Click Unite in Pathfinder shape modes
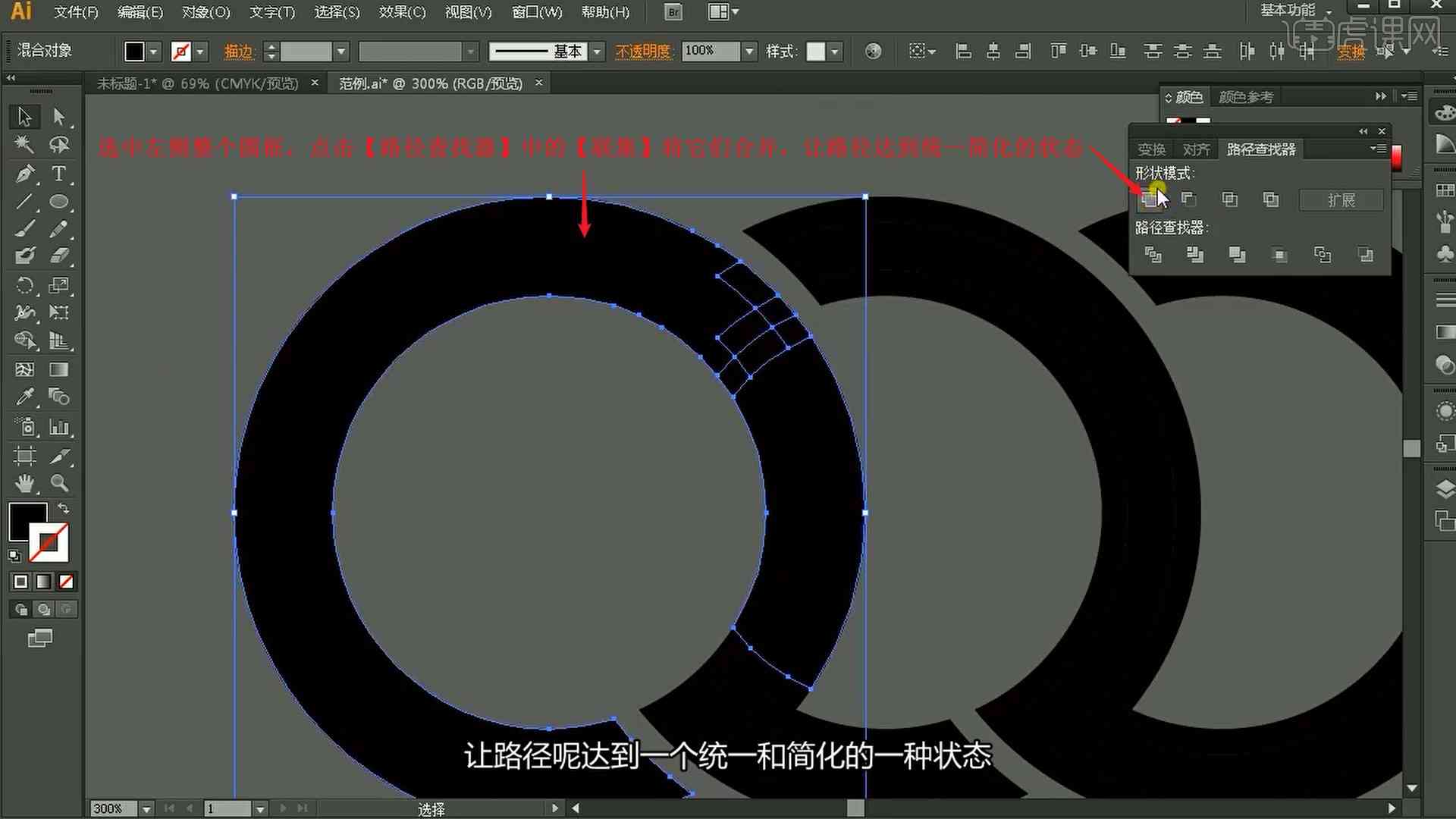Screen dimensions: 1456x819 pos(1150,199)
